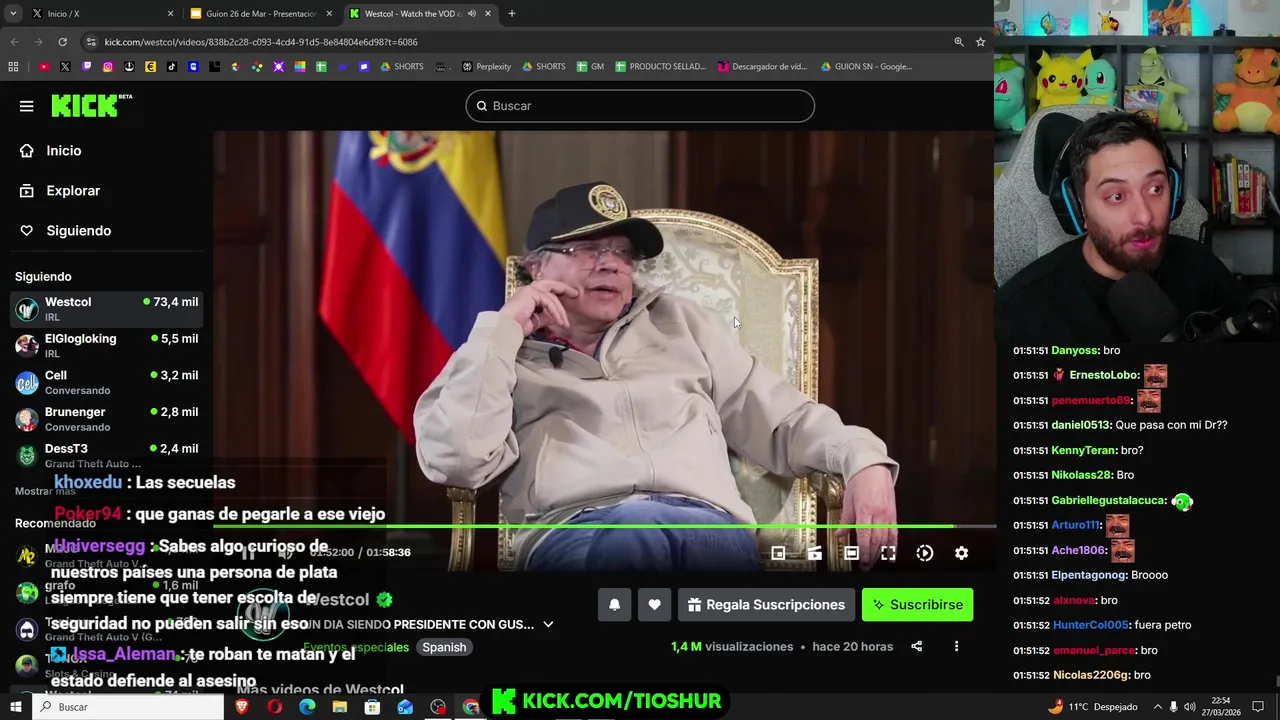The height and width of the screenshot is (720, 1280).
Task: Open the Perplexity bookmark
Action: (x=486, y=67)
